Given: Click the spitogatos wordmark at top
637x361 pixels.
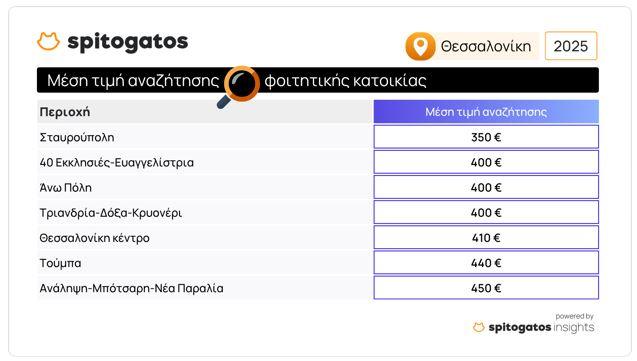Looking at the screenshot, I should coord(128,42).
